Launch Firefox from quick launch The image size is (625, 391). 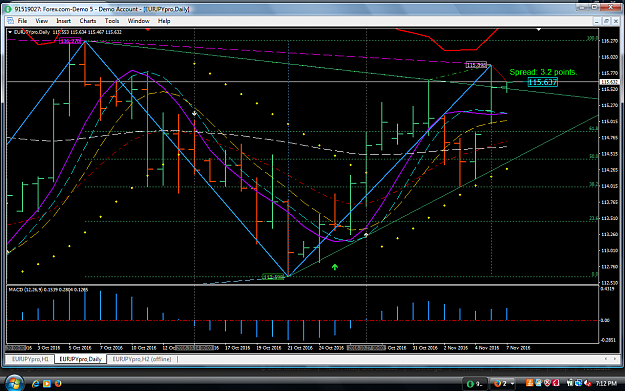click(x=58, y=383)
